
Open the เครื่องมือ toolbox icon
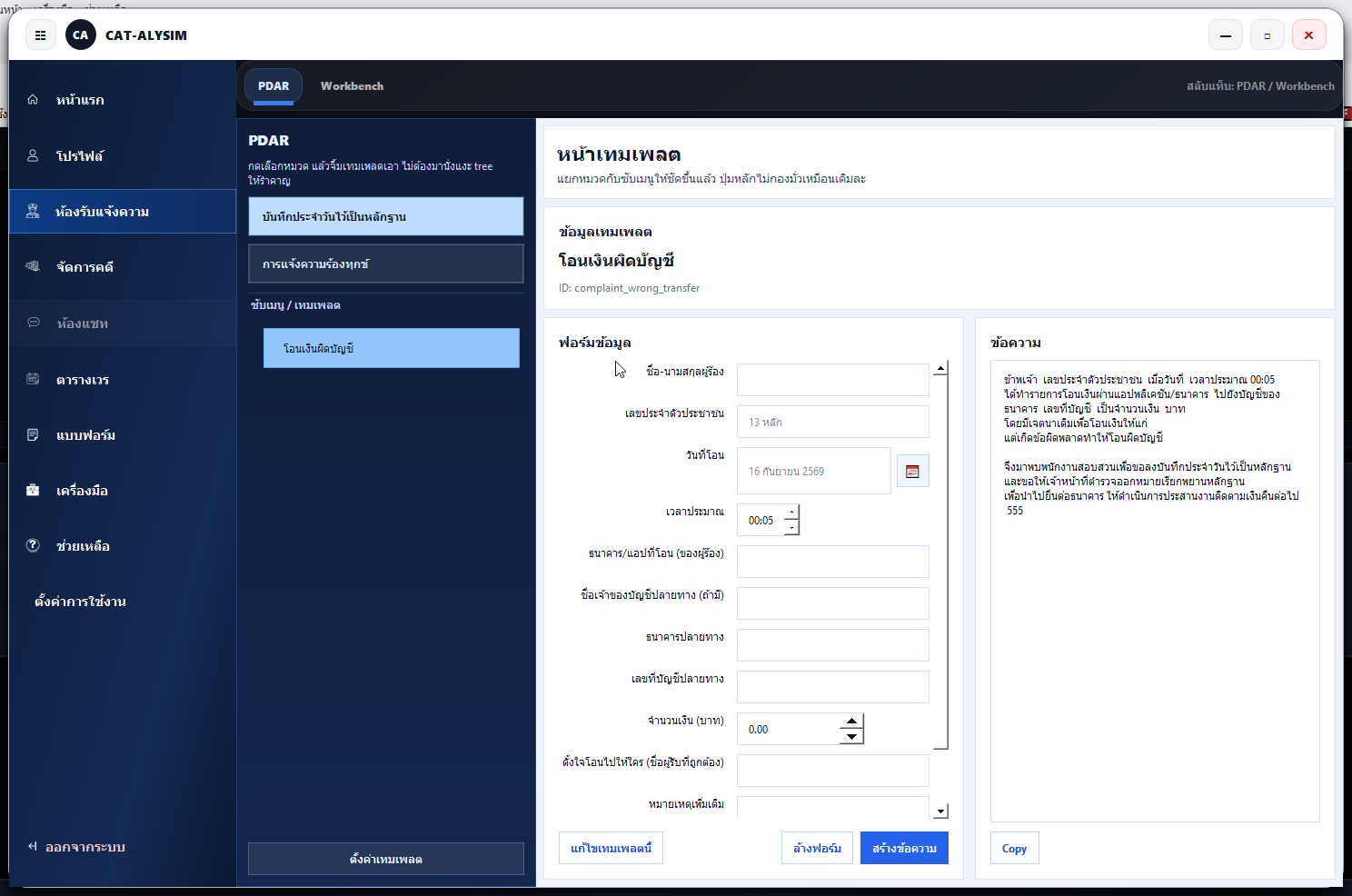coord(33,491)
